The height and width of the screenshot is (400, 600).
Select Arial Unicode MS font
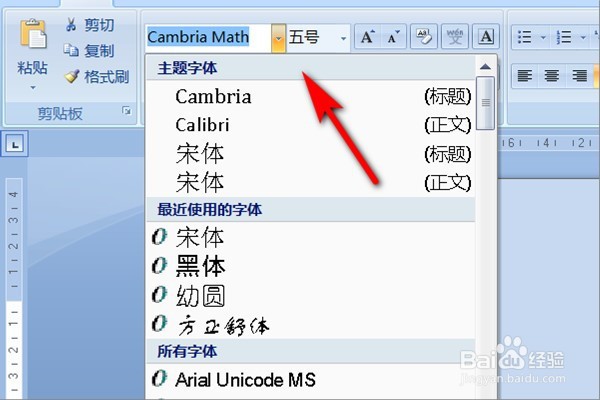[310, 379]
